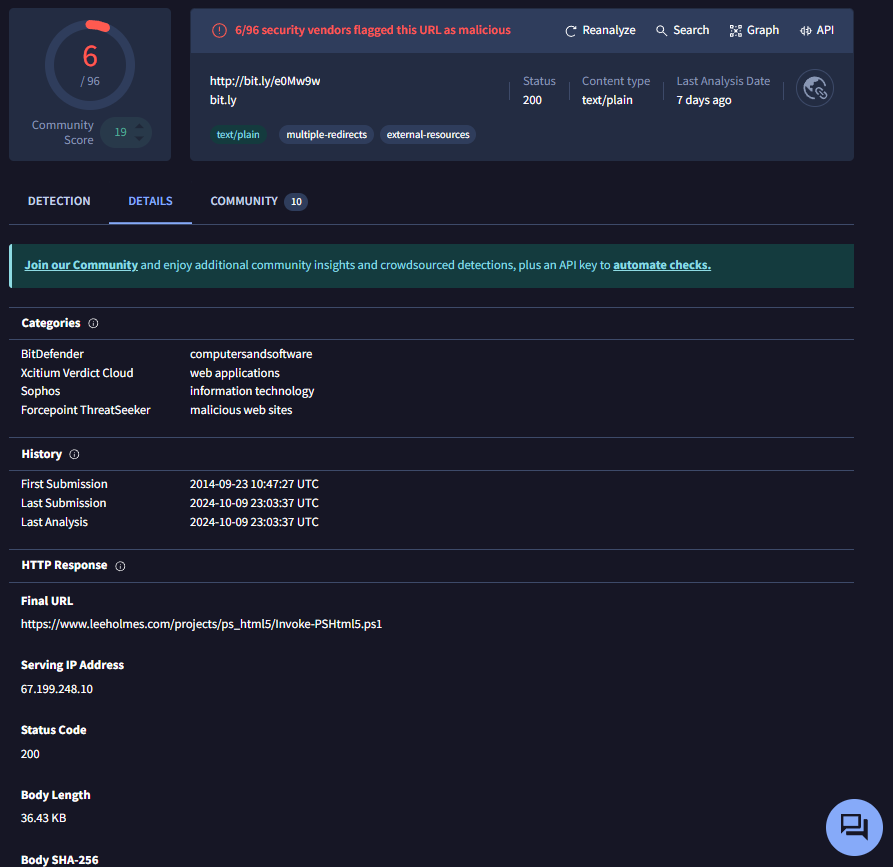Click the COMMUNITY count badge 10
Screen dimensions: 893x867
(x=296, y=202)
